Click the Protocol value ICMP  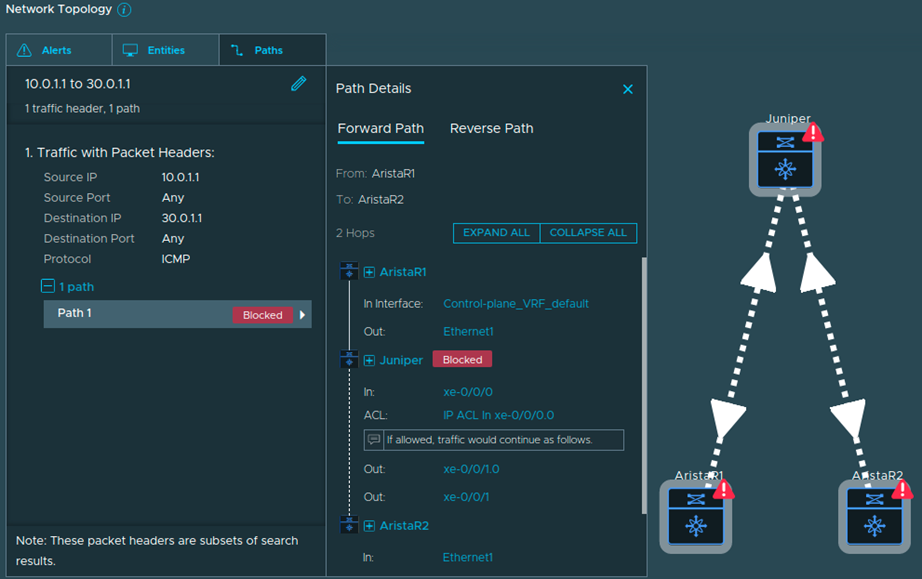[x=176, y=259]
